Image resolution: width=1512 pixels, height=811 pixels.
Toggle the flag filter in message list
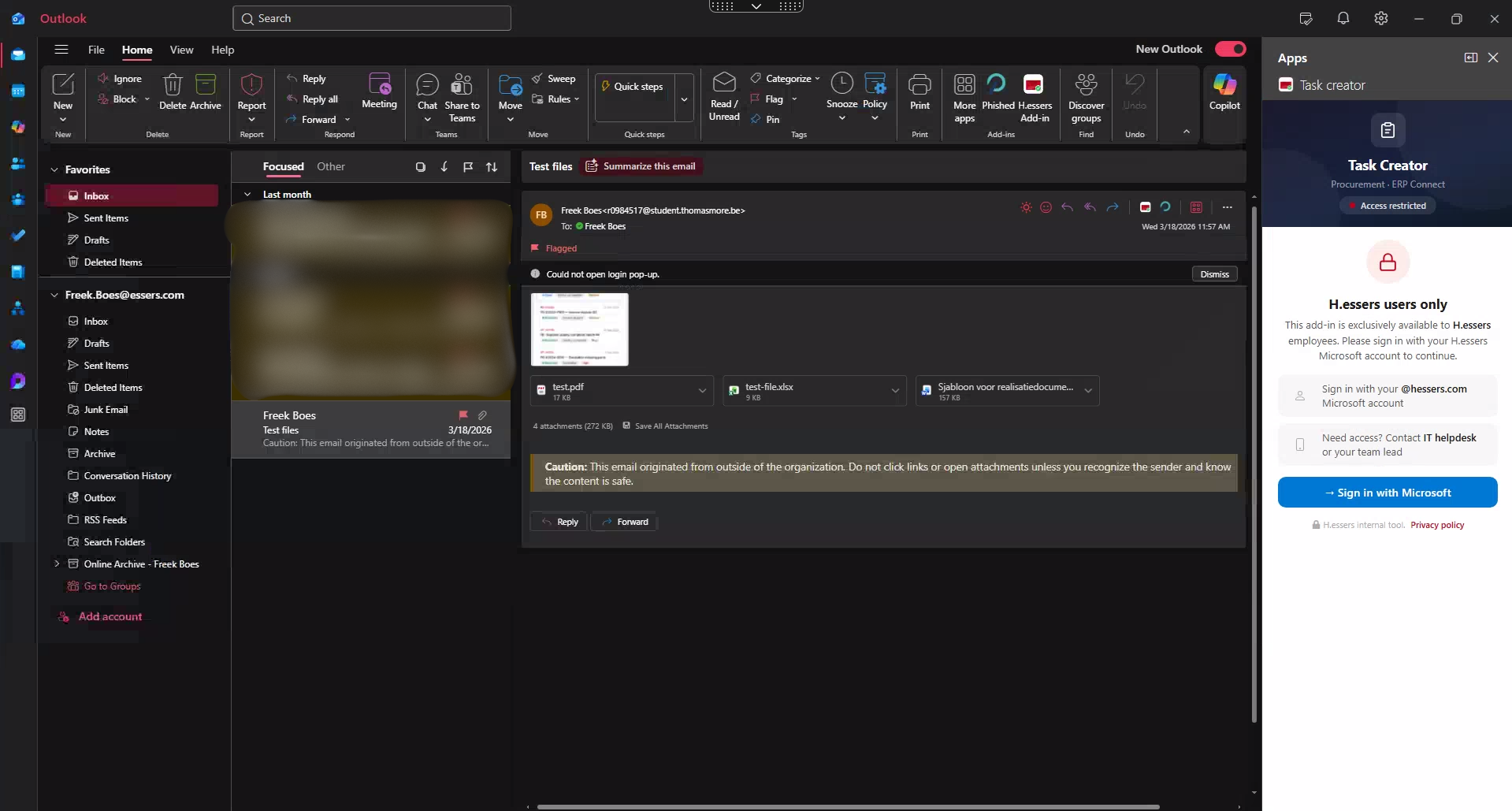pyautogui.click(x=468, y=167)
